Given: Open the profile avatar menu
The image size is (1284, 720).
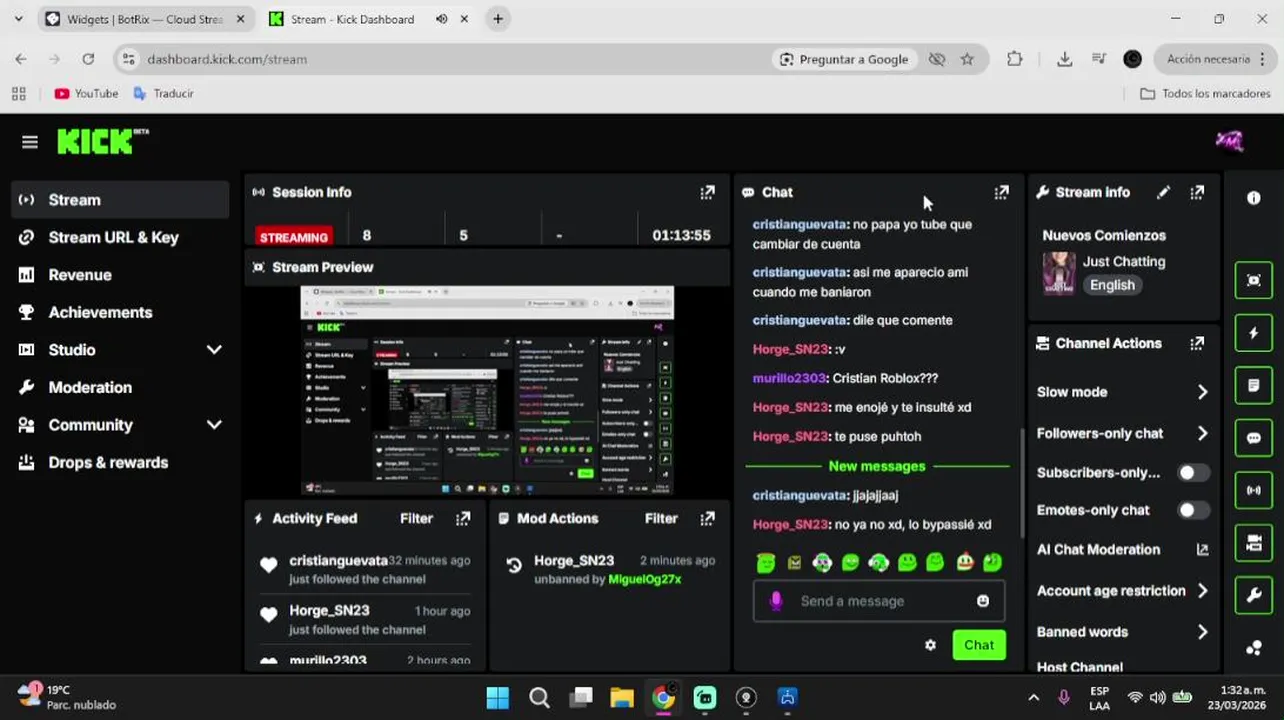Looking at the screenshot, I should point(1229,141).
